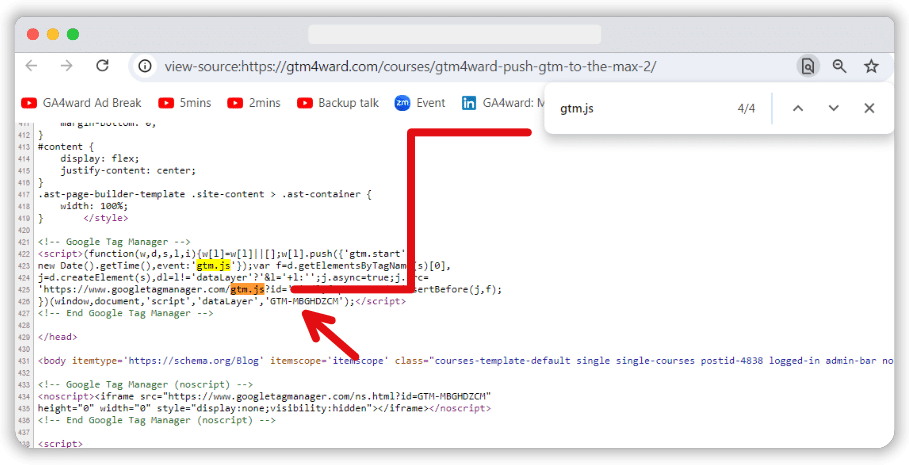Image resolution: width=909 pixels, height=465 pixels.
Task: Open the GA4ward LinkedIn bookmark
Action: 503,103
